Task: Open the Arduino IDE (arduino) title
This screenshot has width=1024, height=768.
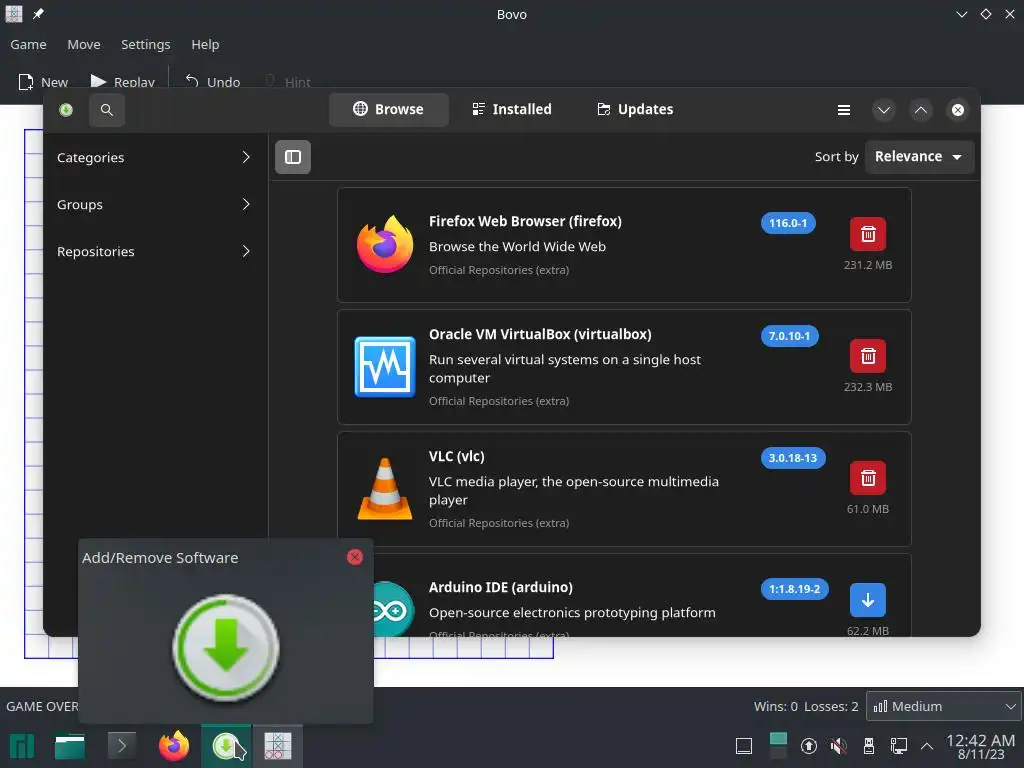Action: click(500, 587)
